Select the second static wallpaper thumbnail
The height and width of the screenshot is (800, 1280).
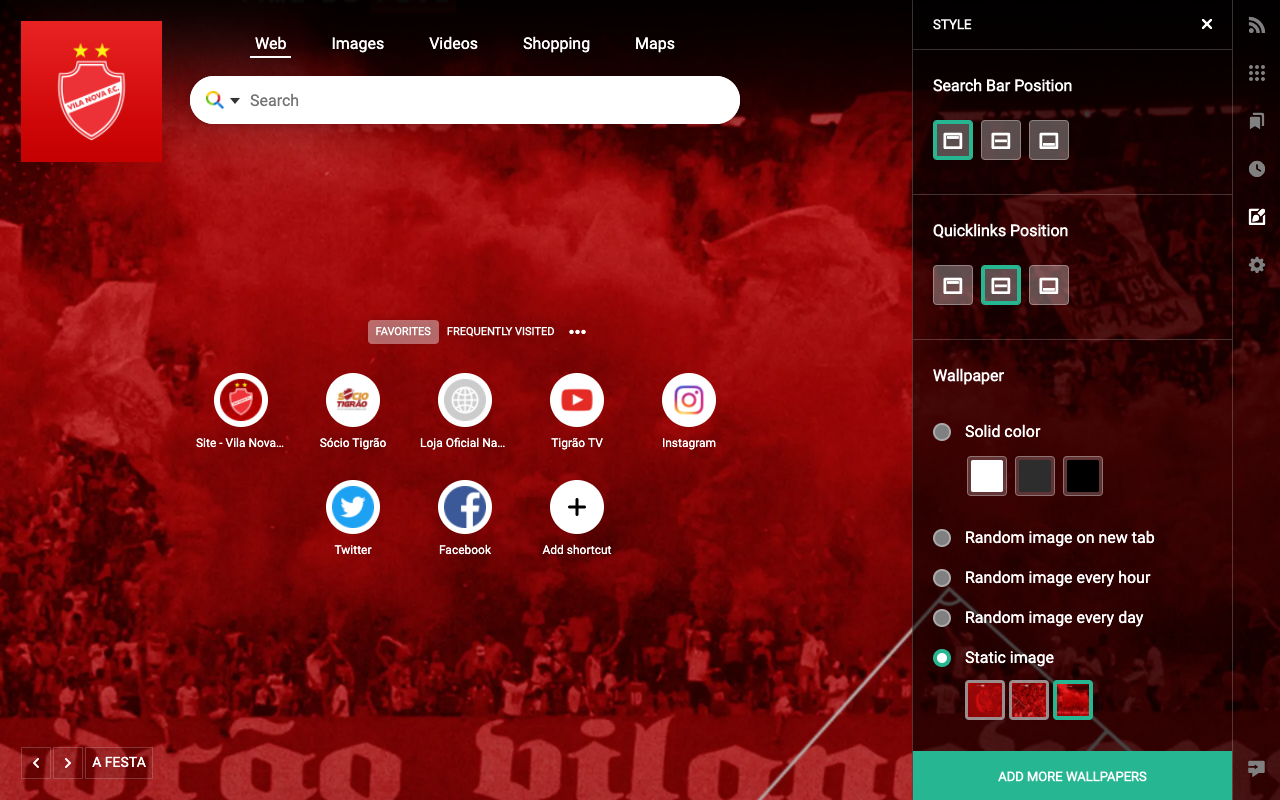click(1029, 700)
